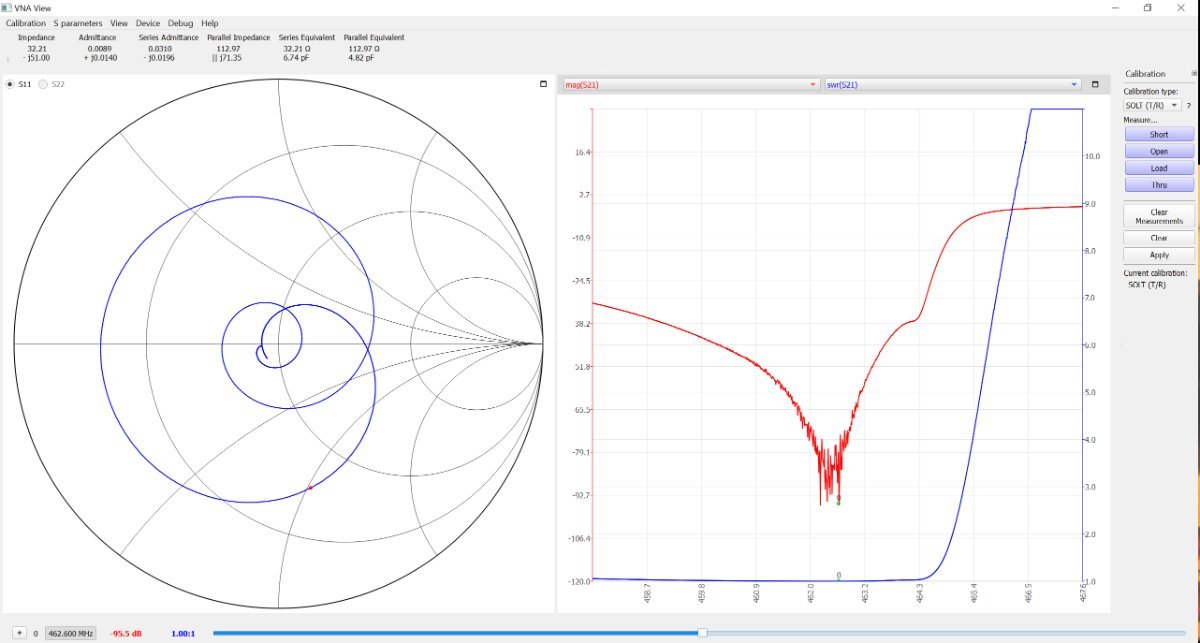Screen dimensions: 1200x643
Task: Measure the Thru calibration standard
Action: coord(1159,185)
